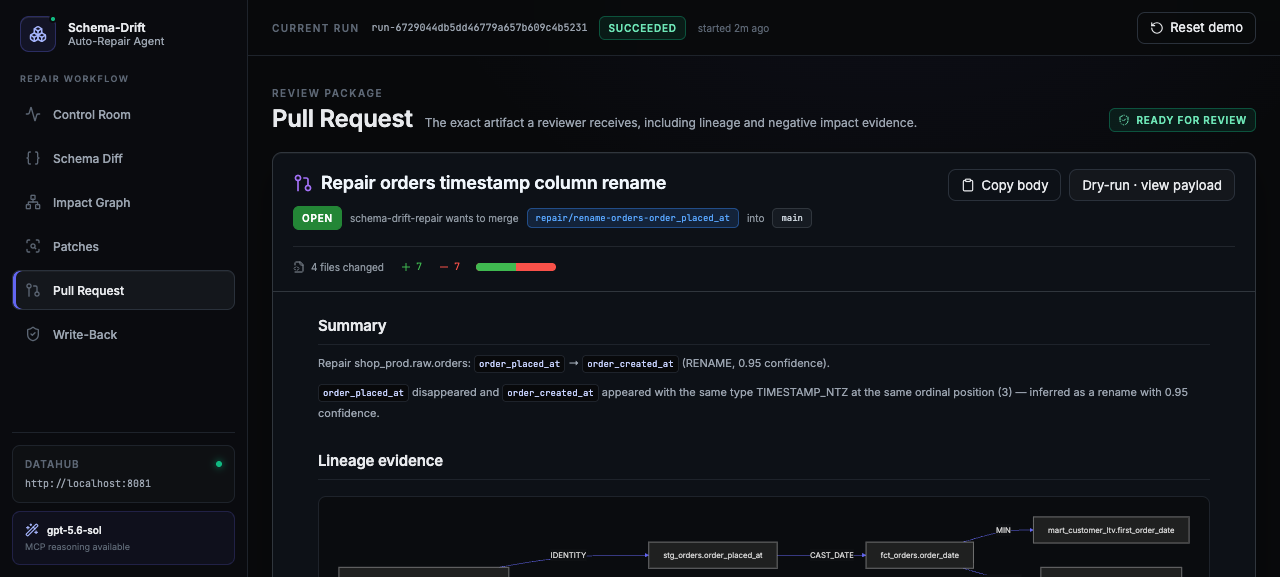Click Reset demo button
Screen dimensions: 1280x577
(1196, 28)
